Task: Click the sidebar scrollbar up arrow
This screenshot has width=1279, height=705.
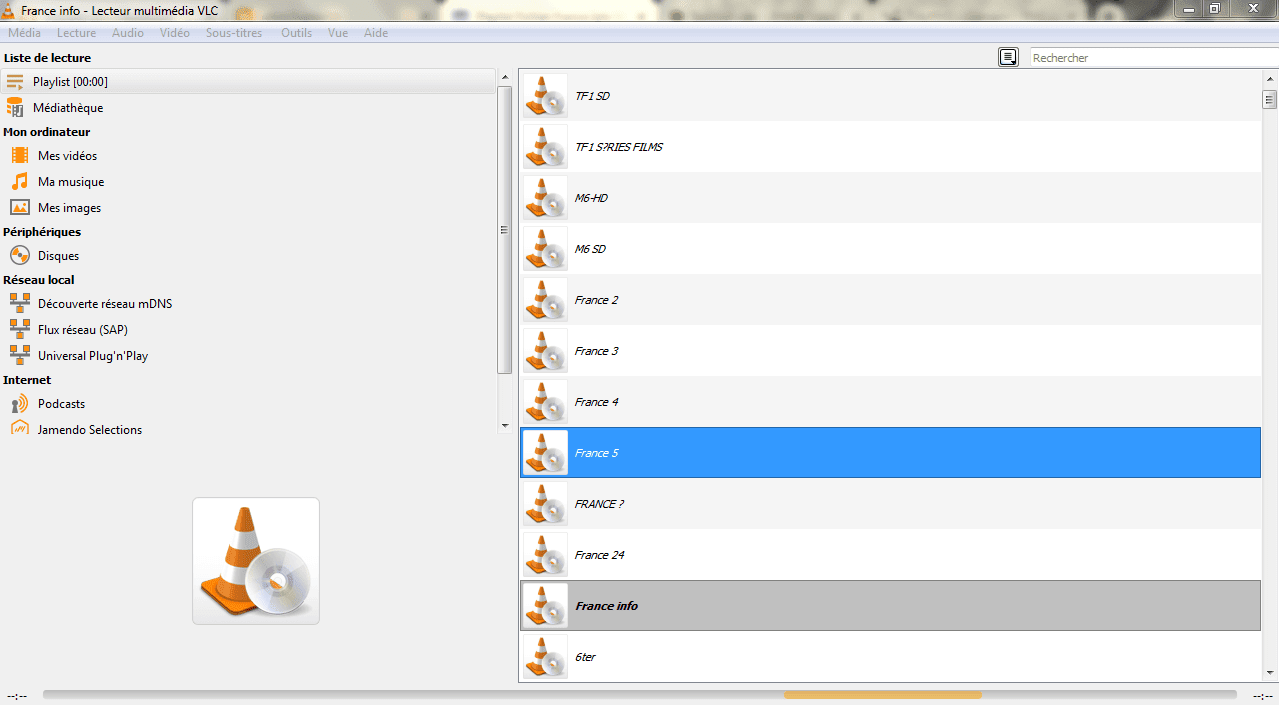Action: (x=505, y=78)
